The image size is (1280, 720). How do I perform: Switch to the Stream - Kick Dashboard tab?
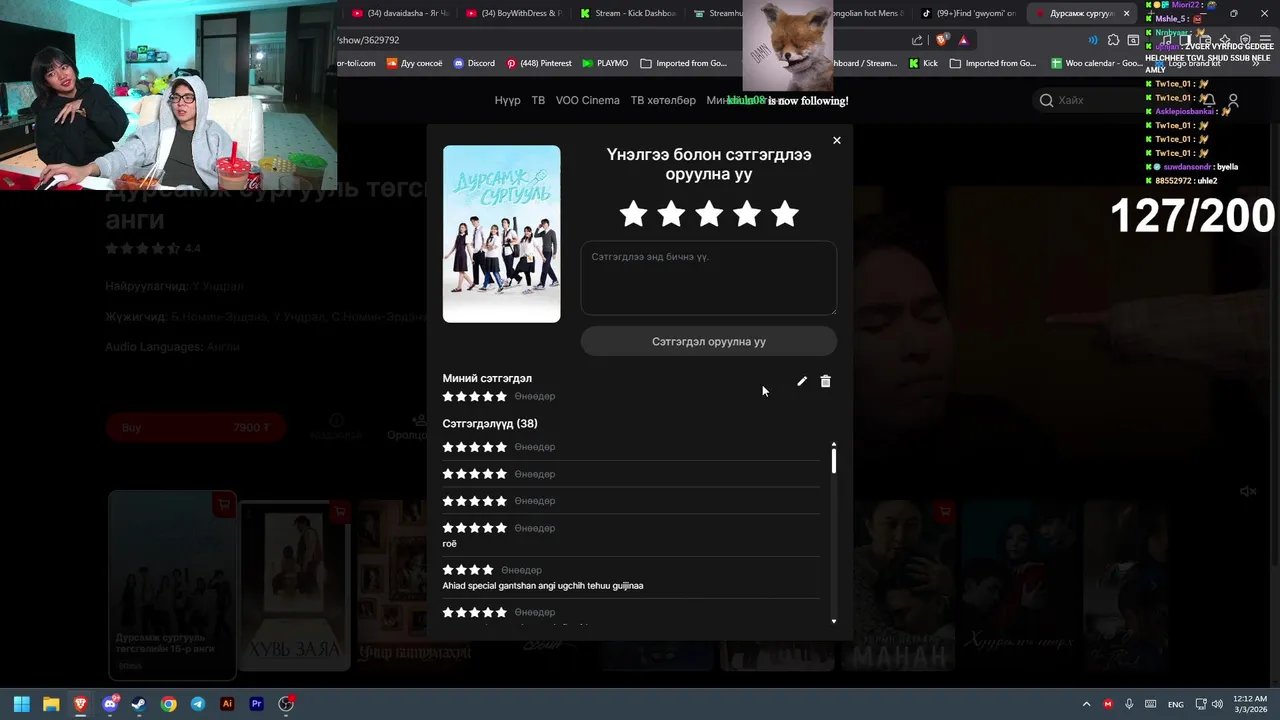click(x=627, y=13)
